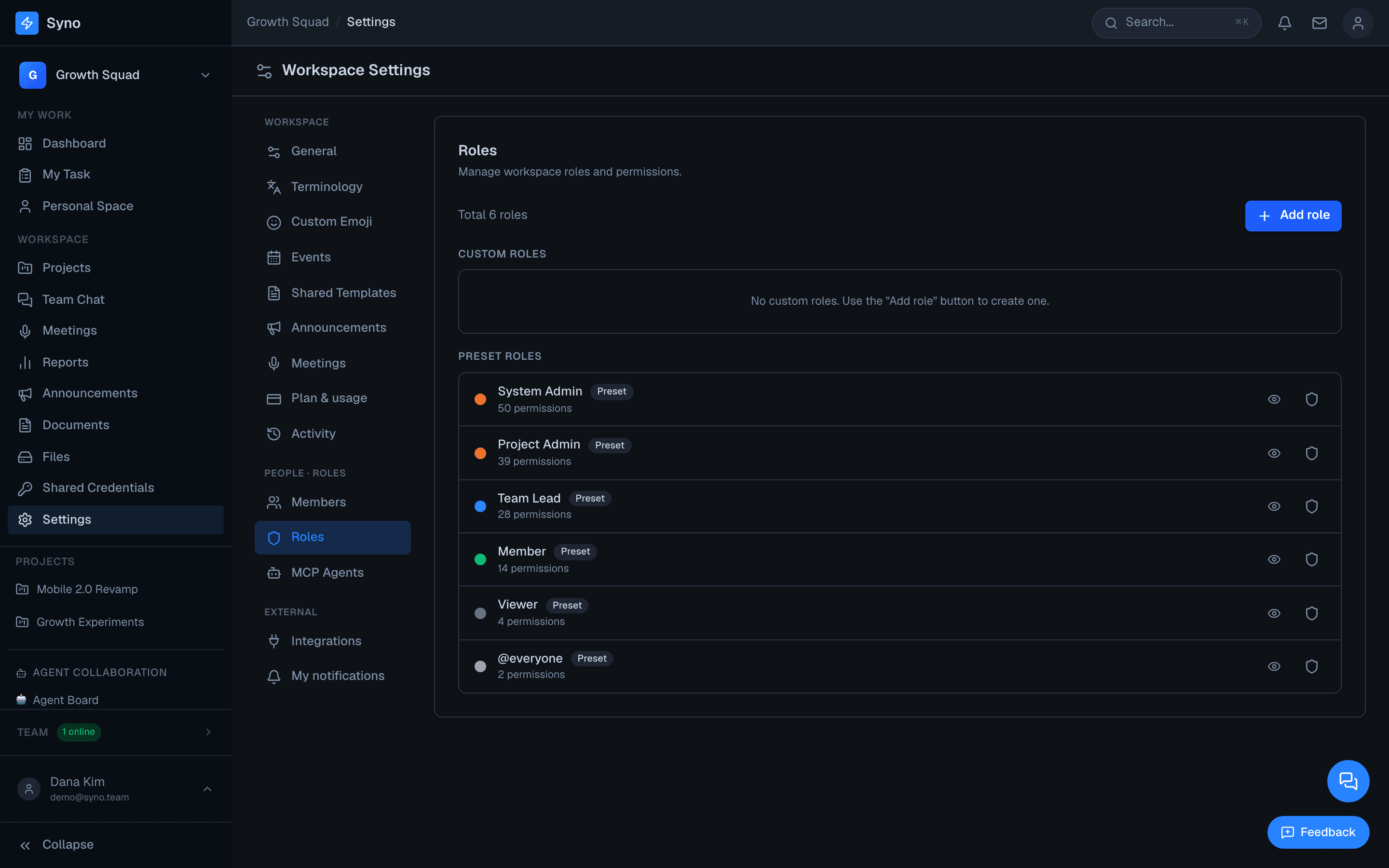View Member role via eye icon
Screen dimensions: 1389x868
pos(1274,559)
